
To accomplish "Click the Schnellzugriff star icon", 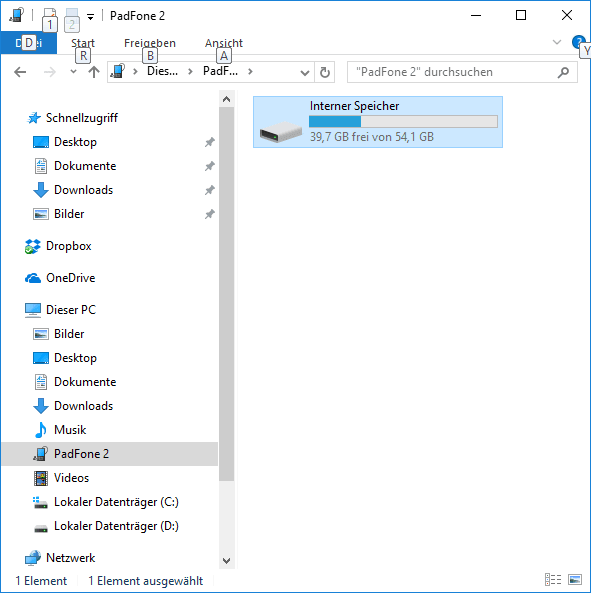I will pos(34,118).
